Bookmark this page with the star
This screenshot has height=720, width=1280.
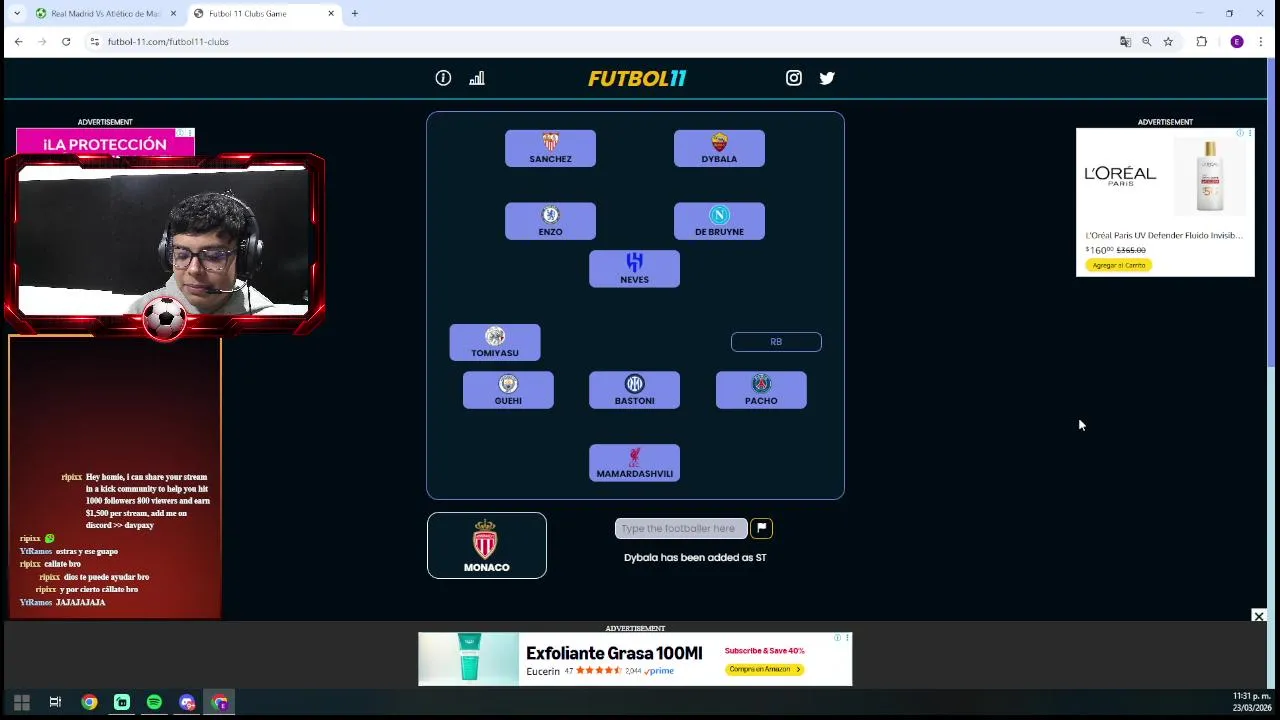[x=1167, y=41]
